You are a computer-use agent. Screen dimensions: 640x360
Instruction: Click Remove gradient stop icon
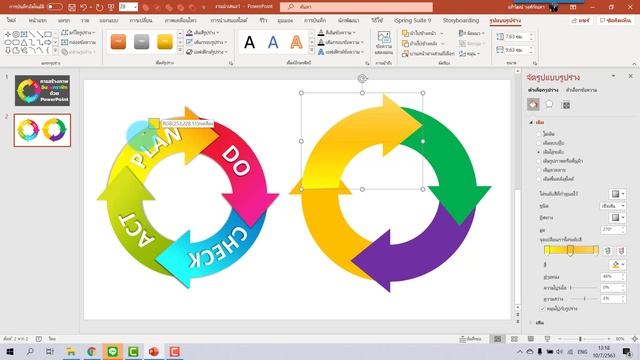point(621,251)
